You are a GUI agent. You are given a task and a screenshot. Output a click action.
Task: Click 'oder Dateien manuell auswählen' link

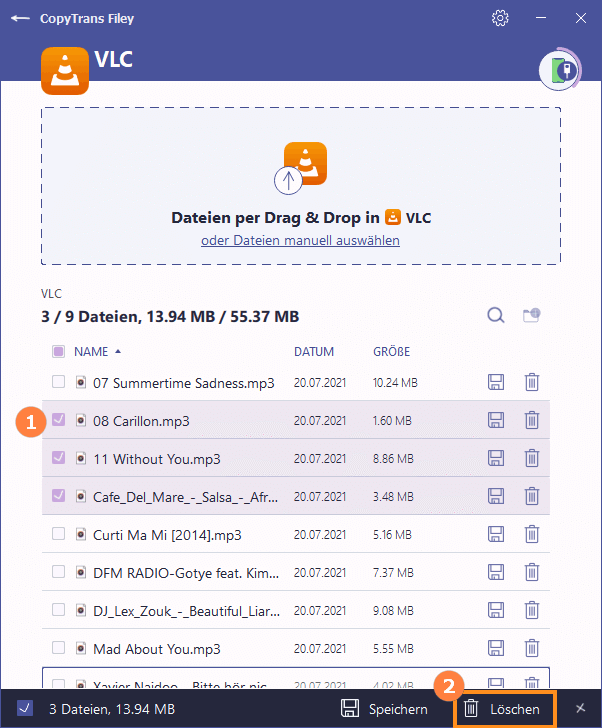click(300, 240)
